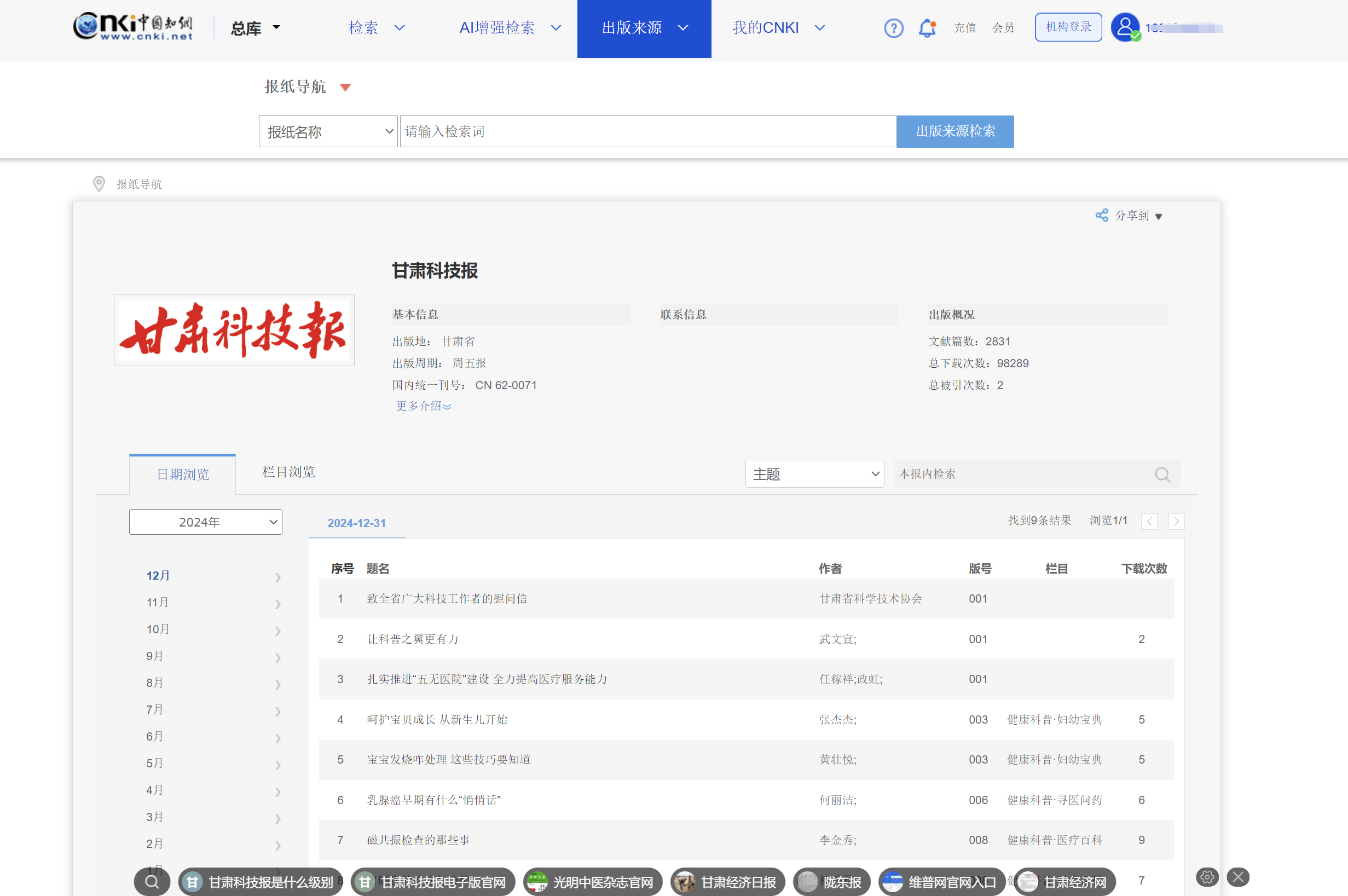
Task: Click the 更多介绍 link
Action: point(424,406)
